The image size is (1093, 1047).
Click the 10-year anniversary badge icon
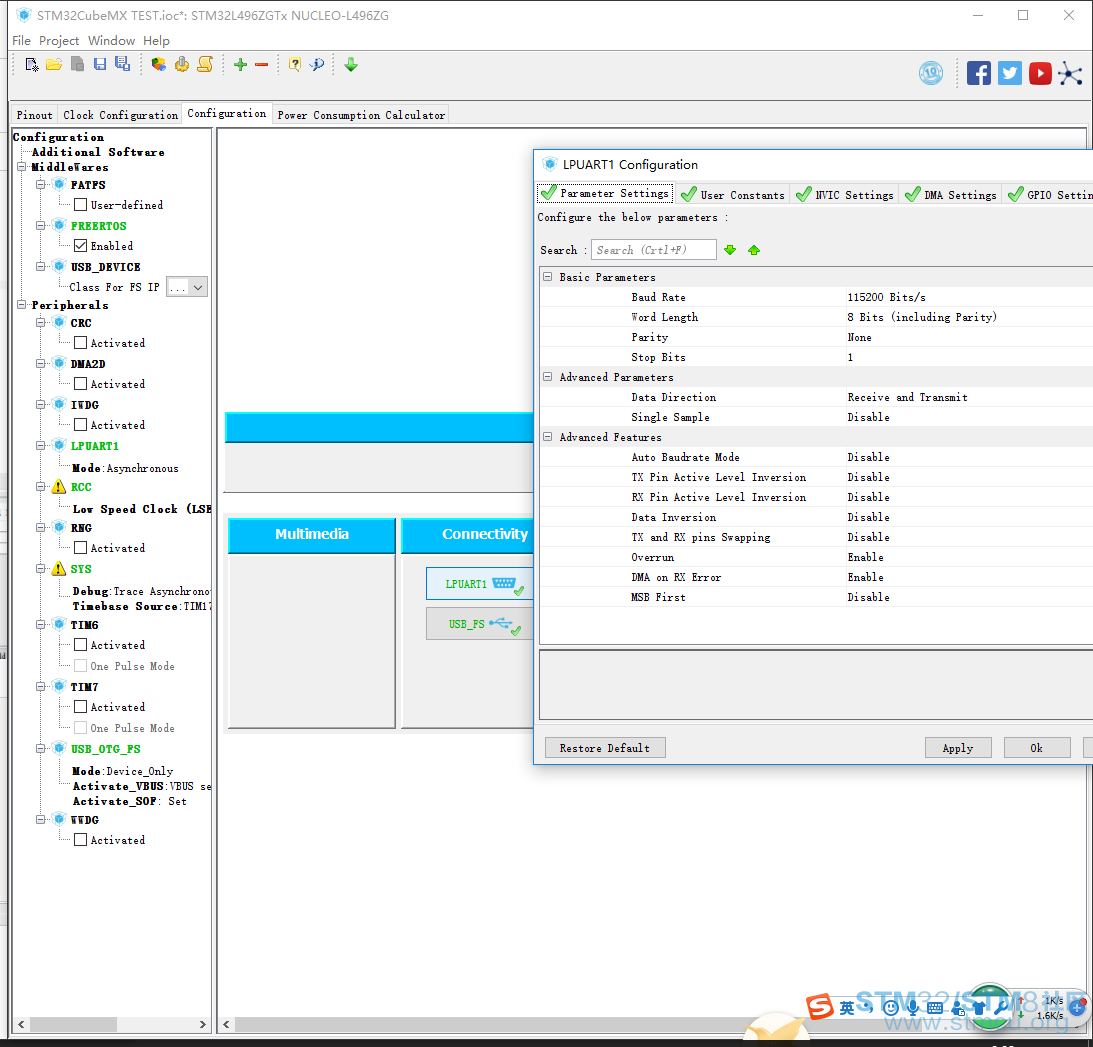[x=931, y=73]
